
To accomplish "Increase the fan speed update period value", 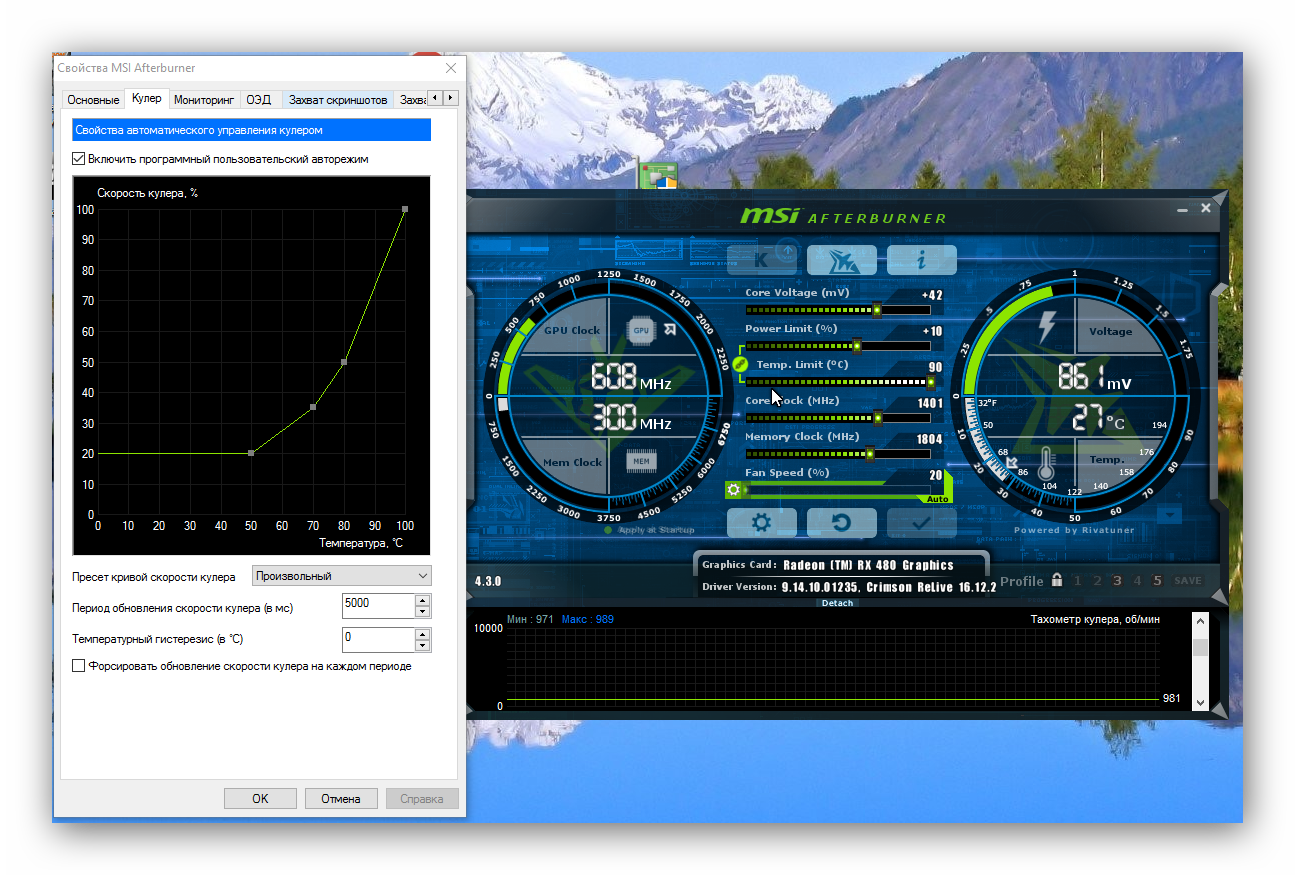I will pos(423,601).
